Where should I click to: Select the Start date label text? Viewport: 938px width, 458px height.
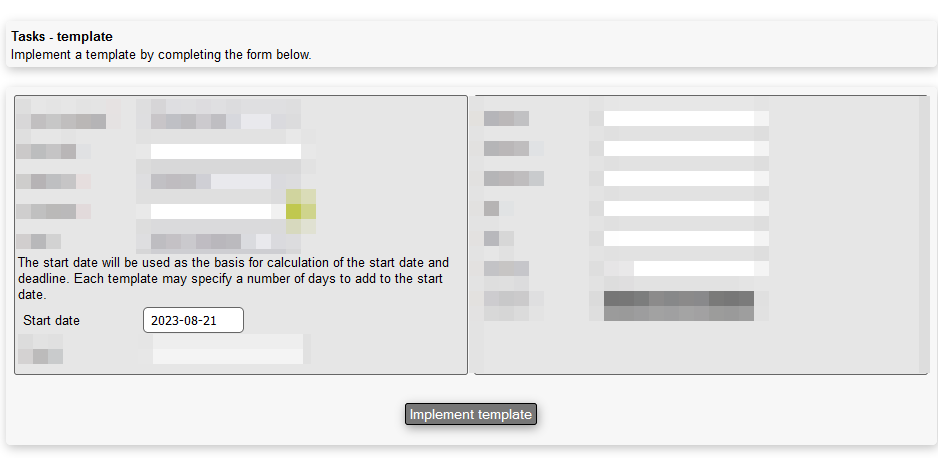[x=51, y=321]
